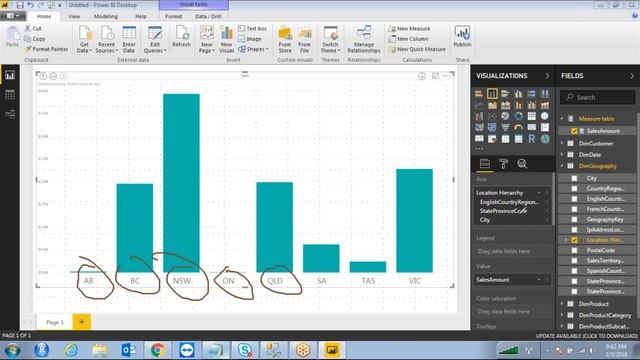Toggle focus mode on the chart
640x360 pixels.
click(x=435, y=76)
